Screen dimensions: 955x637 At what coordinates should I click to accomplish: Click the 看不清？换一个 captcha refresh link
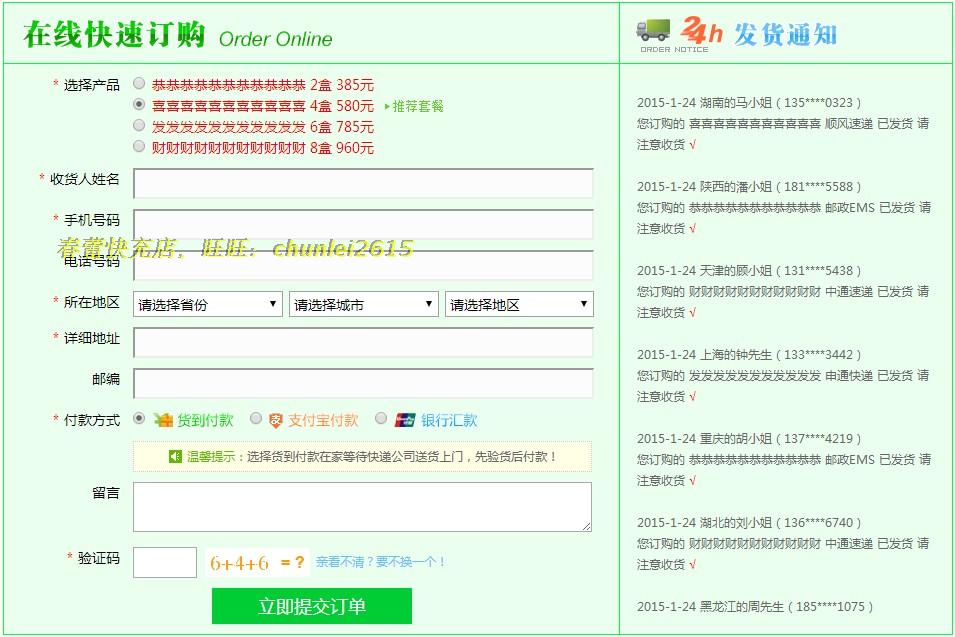(x=381, y=562)
